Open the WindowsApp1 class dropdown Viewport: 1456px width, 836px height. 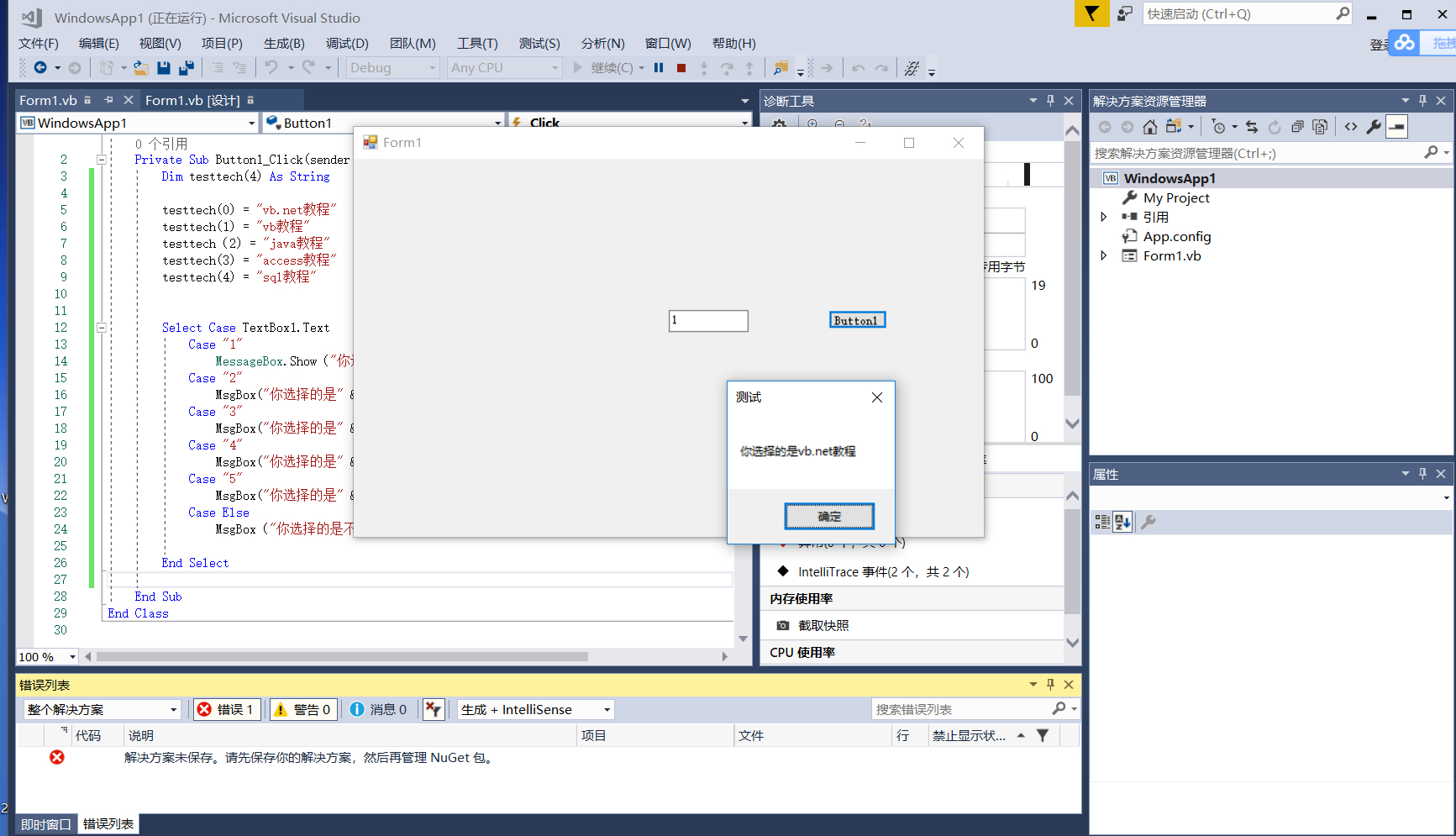tap(251, 123)
